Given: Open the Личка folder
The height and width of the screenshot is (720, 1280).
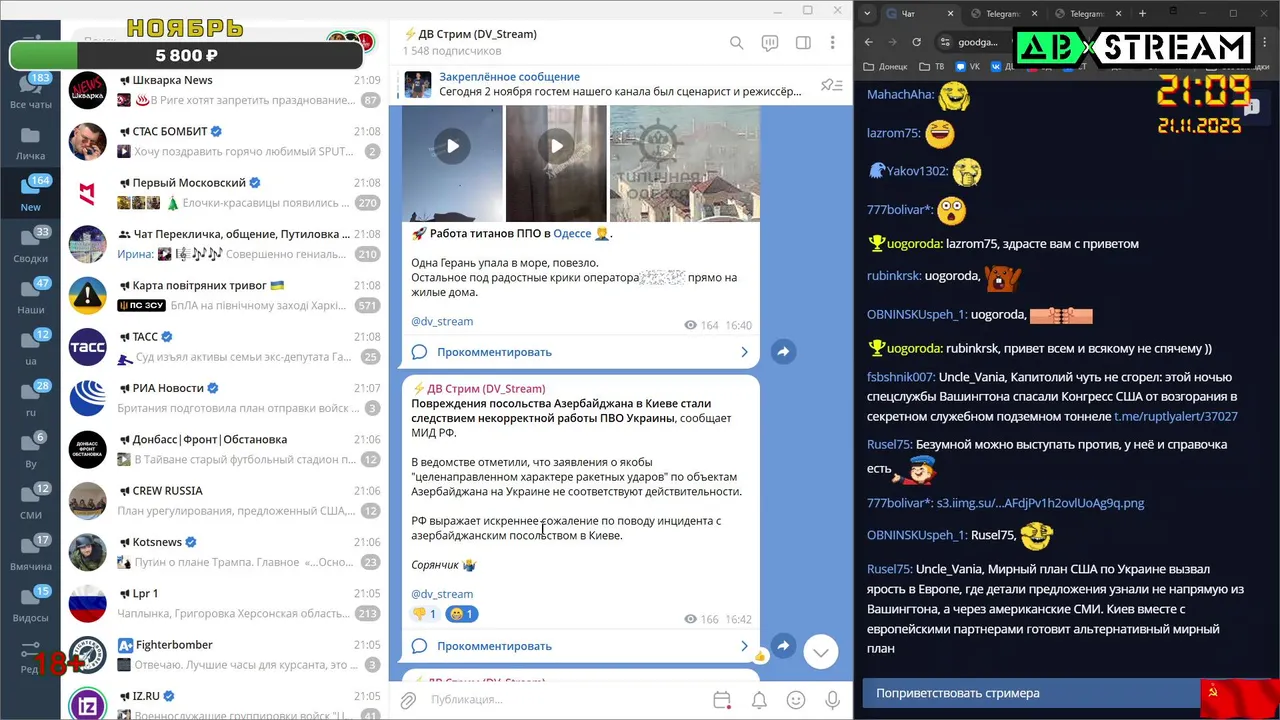Looking at the screenshot, I should (31, 143).
